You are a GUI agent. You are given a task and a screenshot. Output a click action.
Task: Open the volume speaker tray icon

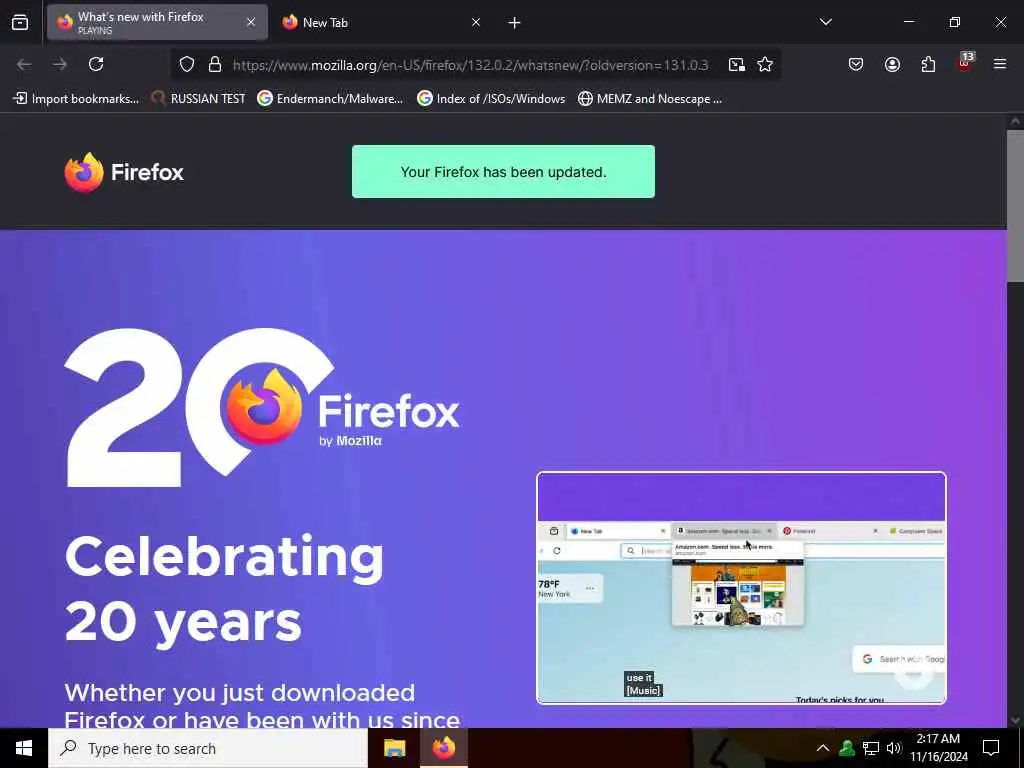coord(894,748)
